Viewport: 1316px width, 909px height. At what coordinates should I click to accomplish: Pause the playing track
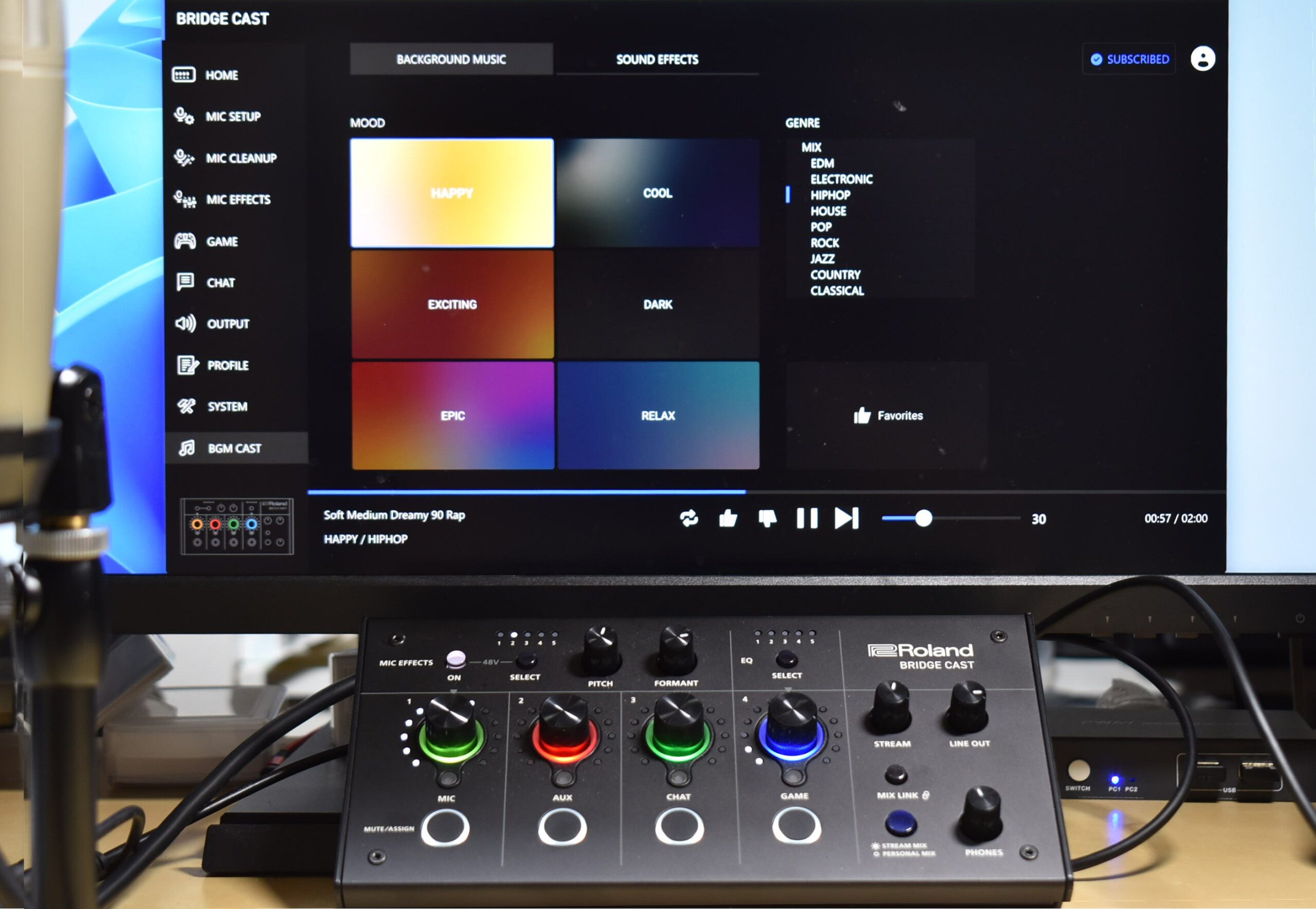tap(807, 518)
